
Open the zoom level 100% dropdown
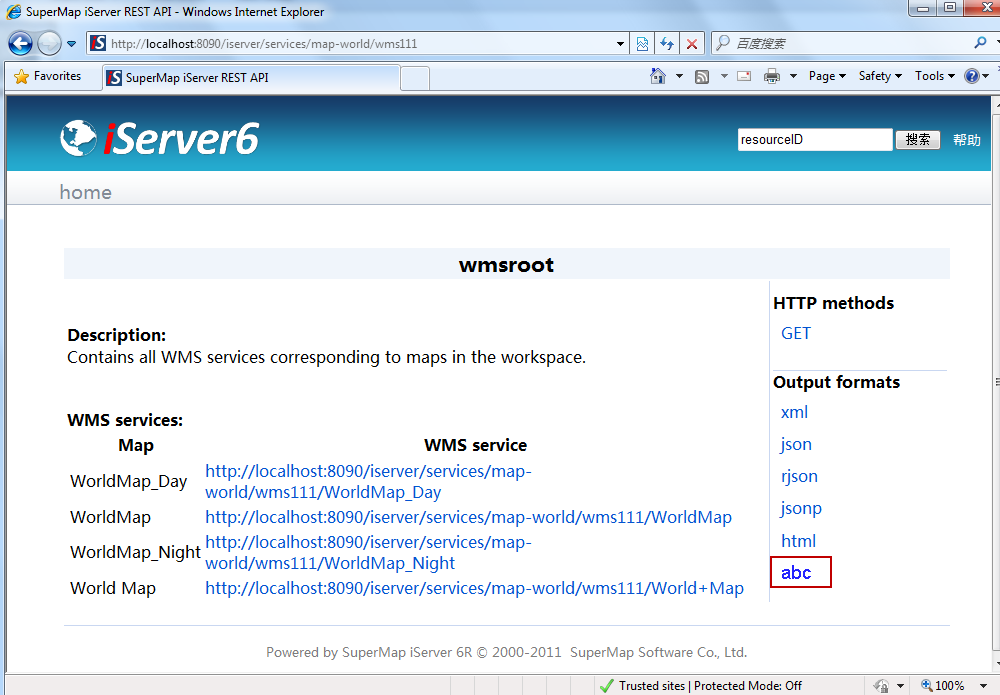click(948, 686)
